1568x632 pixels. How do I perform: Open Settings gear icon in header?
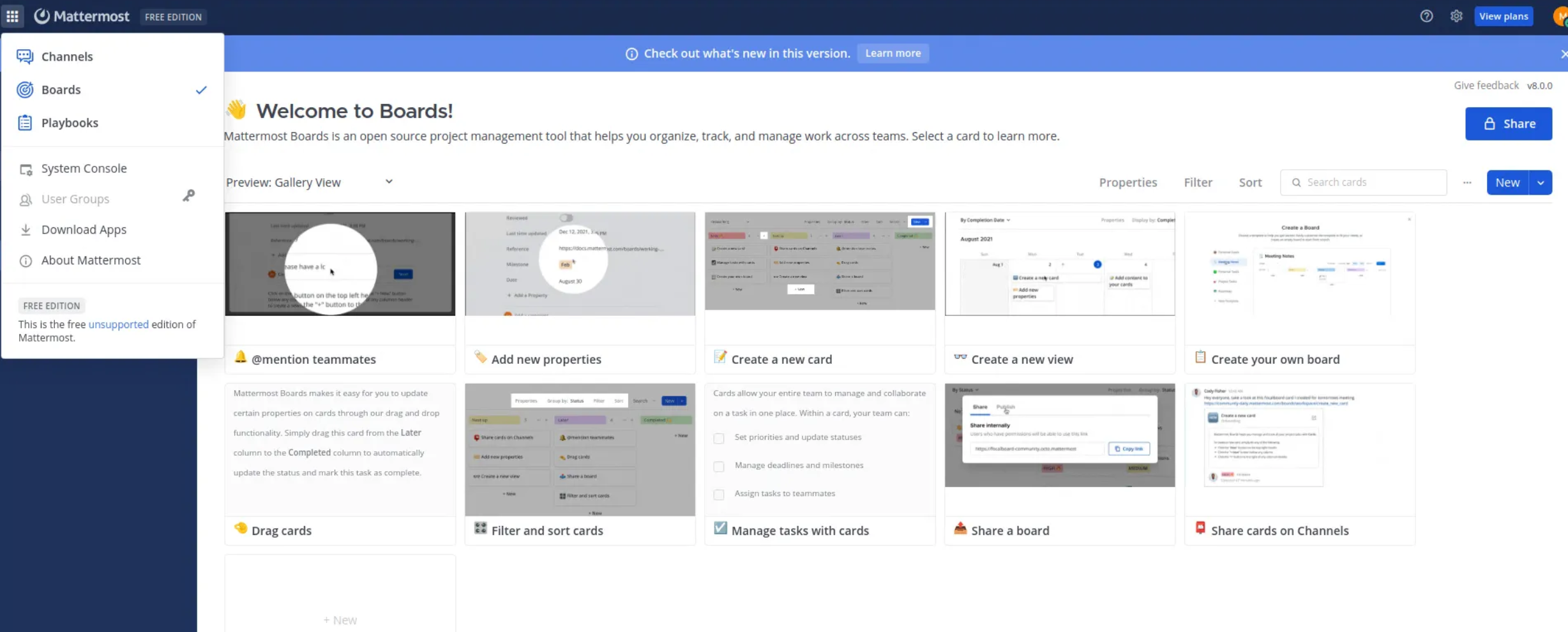[x=1456, y=17]
